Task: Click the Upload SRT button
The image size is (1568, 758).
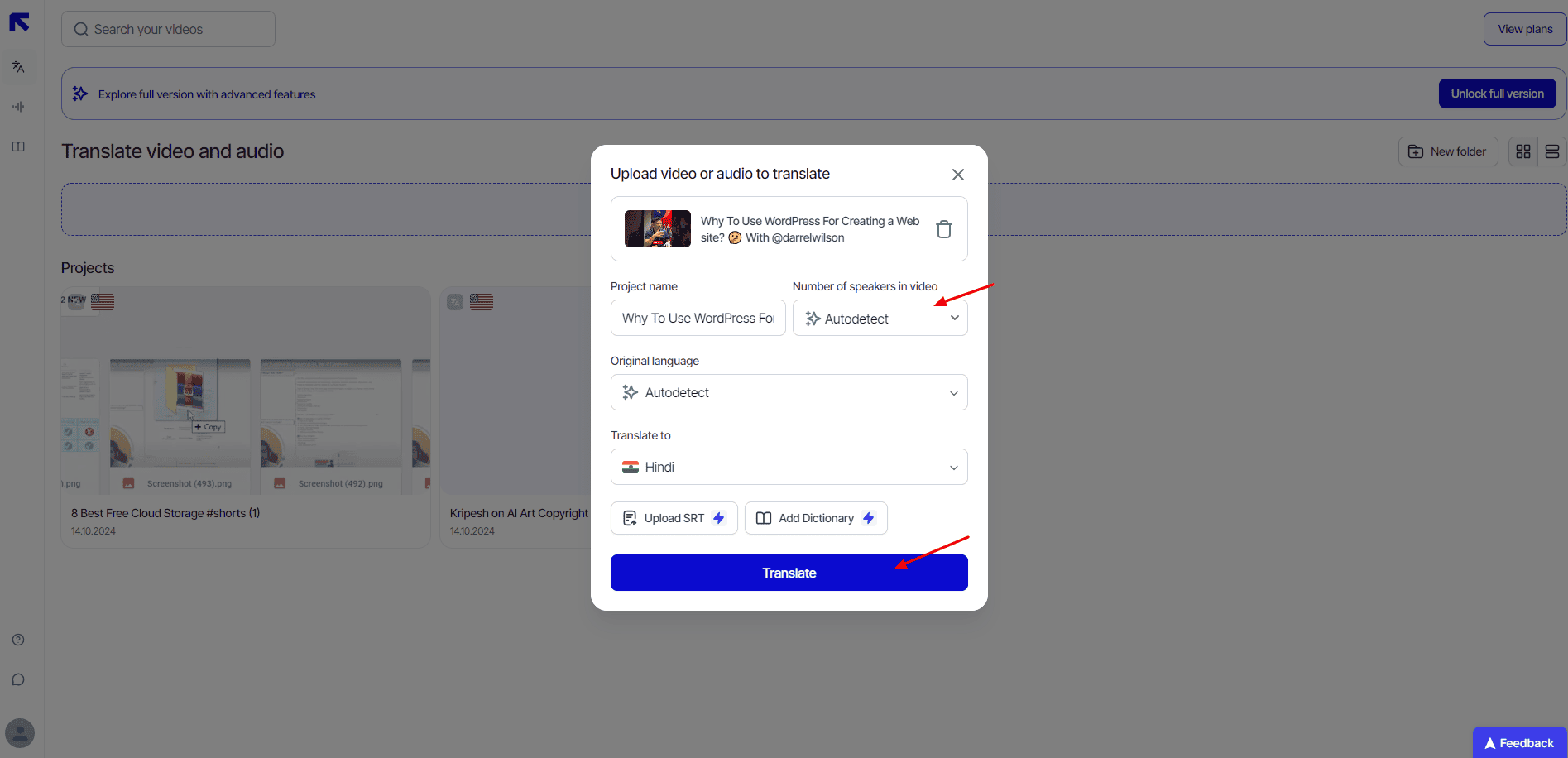Action: (x=674, y=518)
